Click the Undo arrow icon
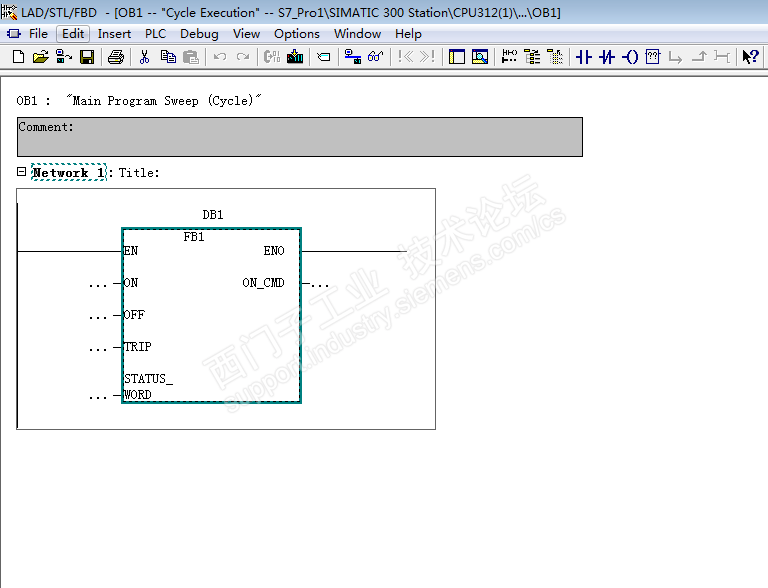Viewport: 768px width, 588px height. click(x=220, y=57)
